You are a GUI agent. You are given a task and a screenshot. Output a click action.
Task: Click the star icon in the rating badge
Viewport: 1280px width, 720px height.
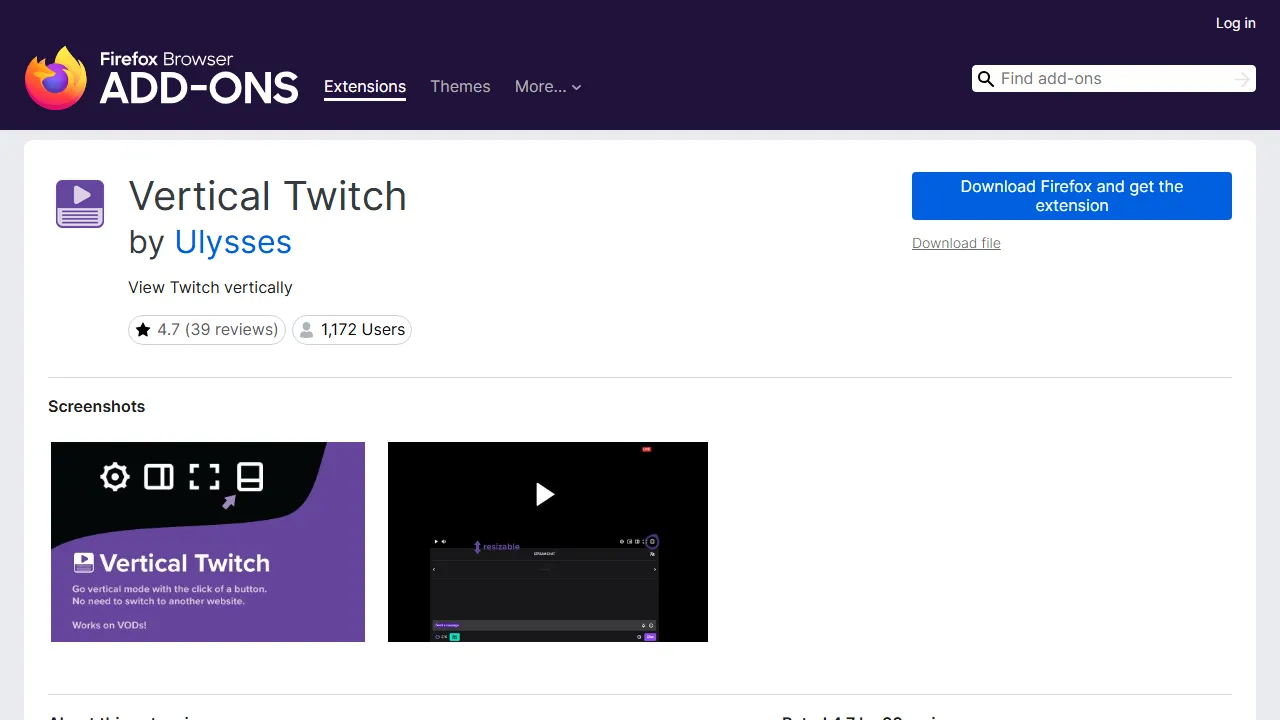tap(145, 329)
